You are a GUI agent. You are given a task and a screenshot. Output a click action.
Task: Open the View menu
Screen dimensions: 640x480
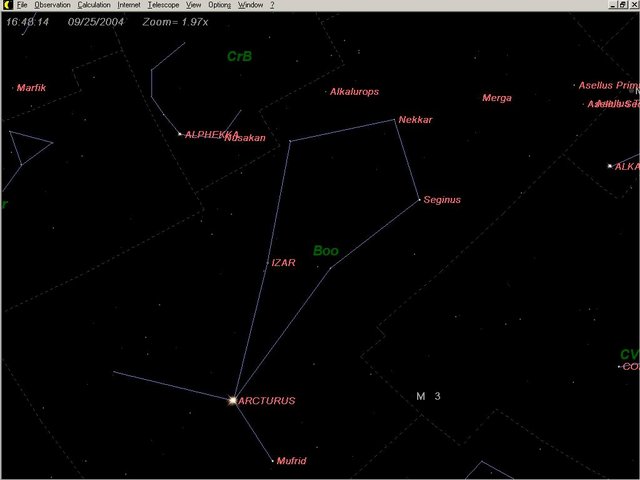(x=193, y=5)
